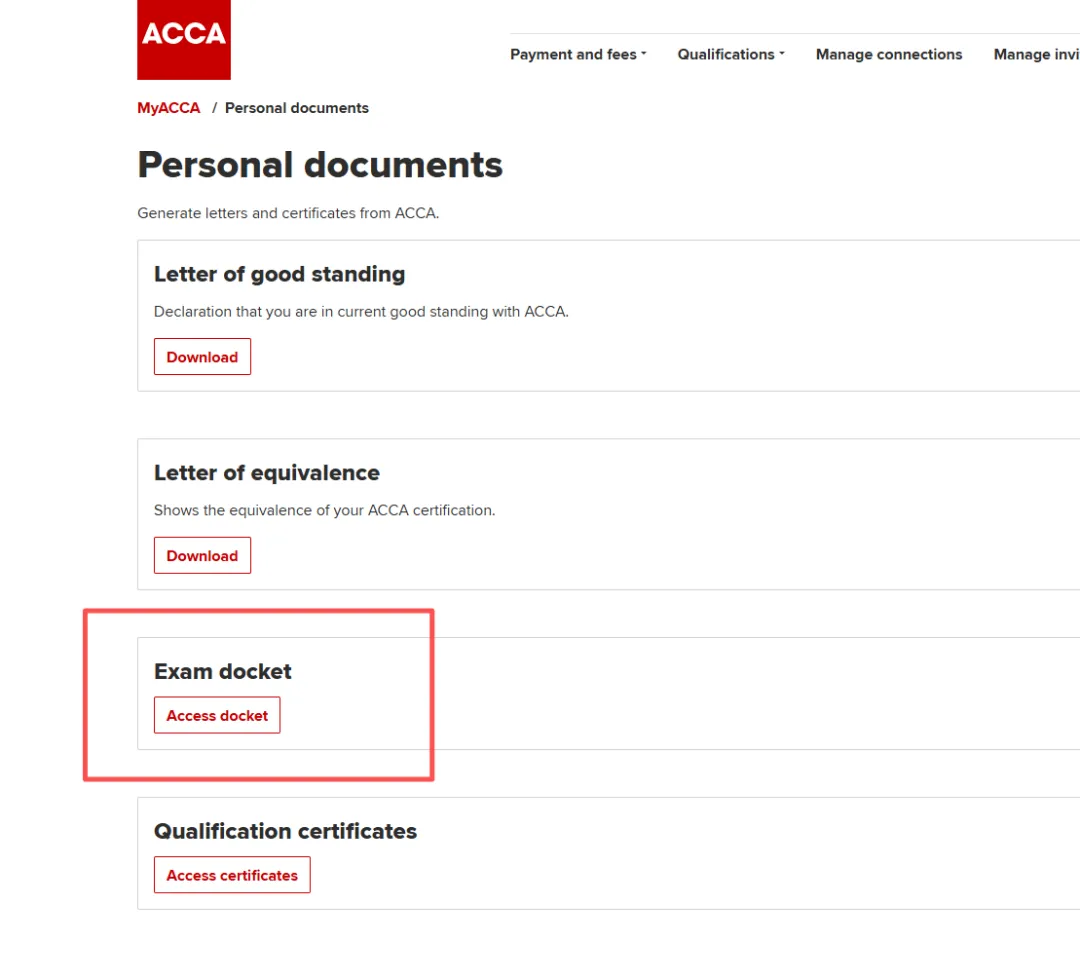Screen dimensions: 1080x979
Task: Click the Qualification certificates heading
Action: pos(285,831)
